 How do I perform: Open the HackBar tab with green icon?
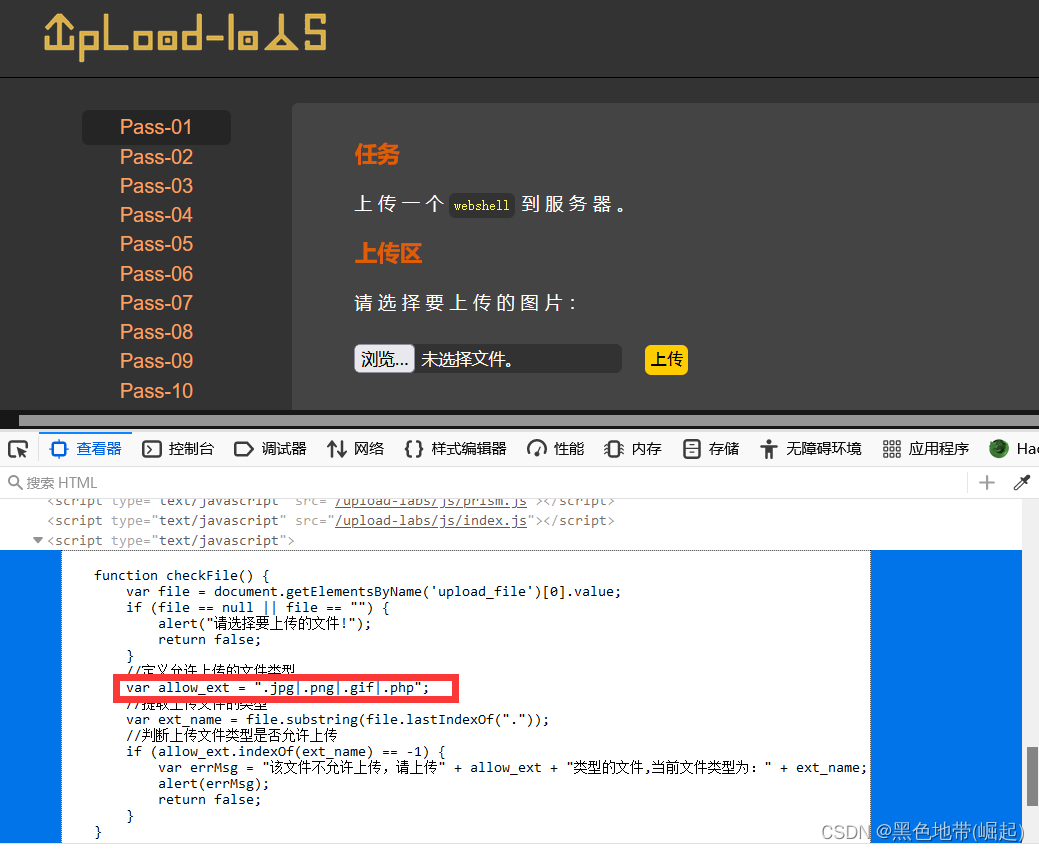pos(1014,449)
